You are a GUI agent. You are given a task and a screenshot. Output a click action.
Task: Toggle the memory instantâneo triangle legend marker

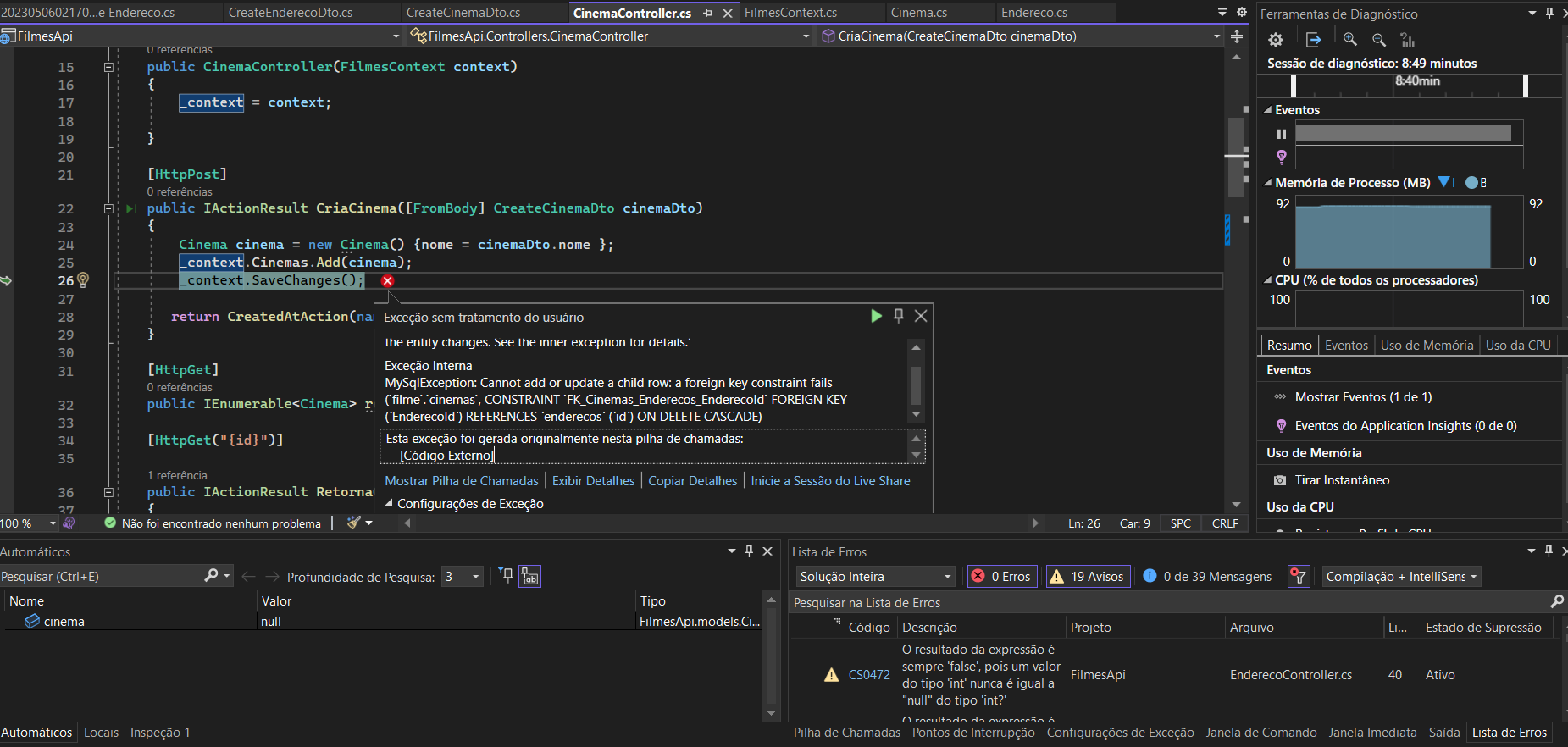[x=1444, y=182]
